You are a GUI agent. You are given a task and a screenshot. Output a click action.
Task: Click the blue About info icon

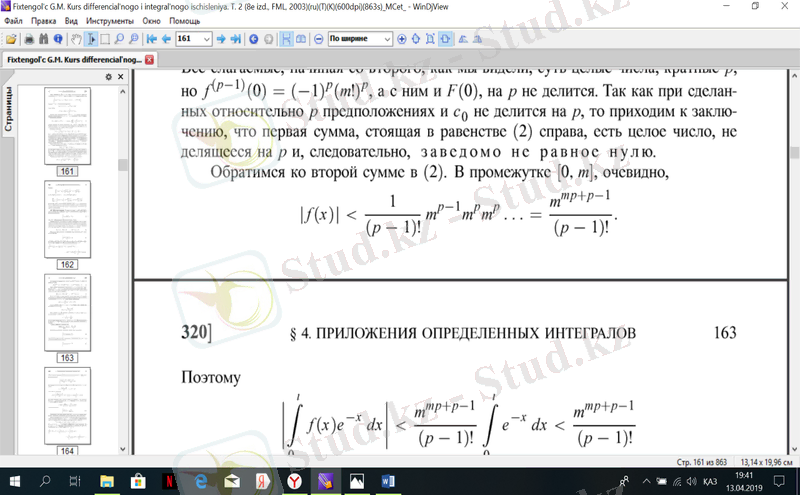[x=58, y=39]
